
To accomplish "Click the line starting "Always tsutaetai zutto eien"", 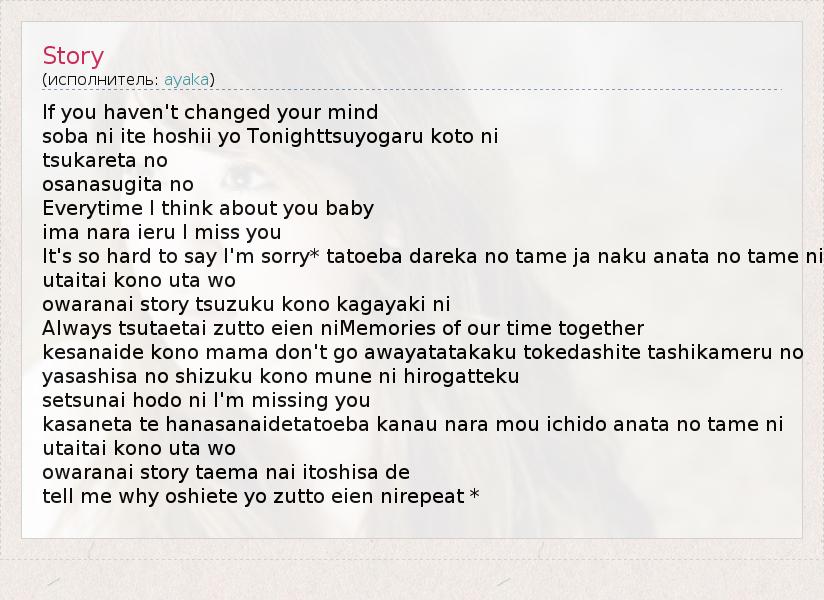I will pyautogui.click(x=343, y=328).
